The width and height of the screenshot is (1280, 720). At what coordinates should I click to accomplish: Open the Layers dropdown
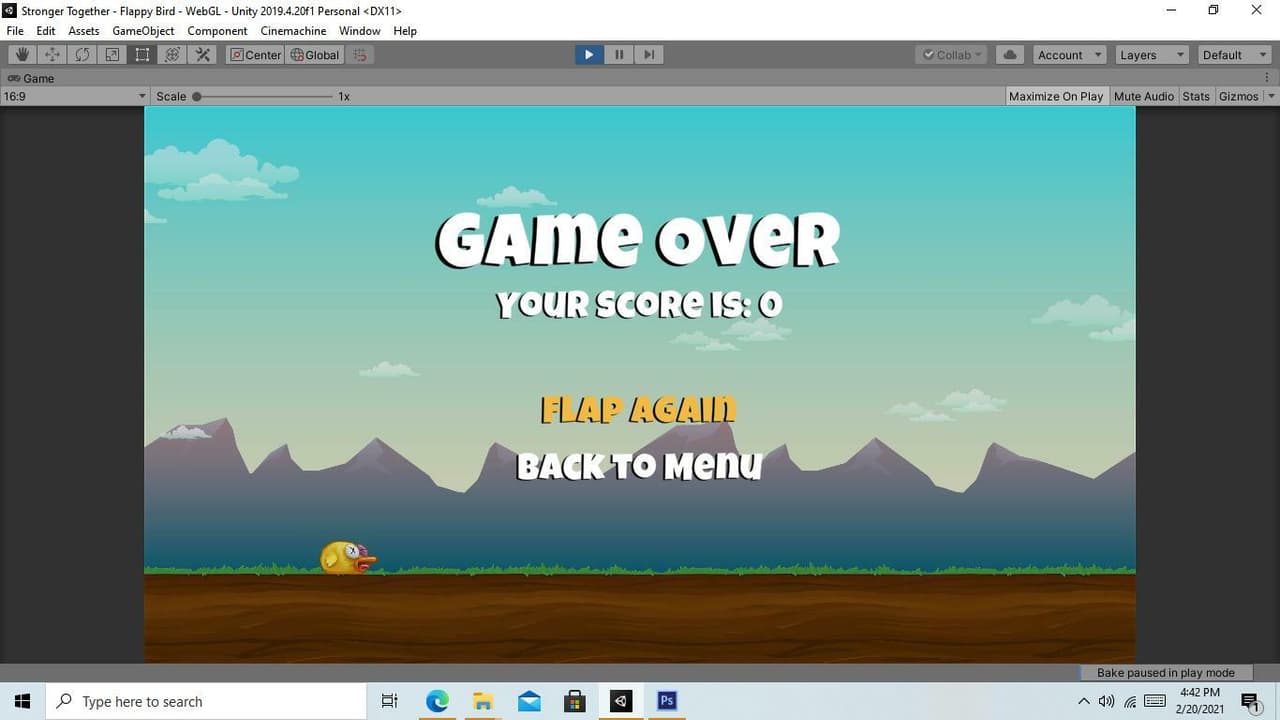click(x=1151, y=55)
